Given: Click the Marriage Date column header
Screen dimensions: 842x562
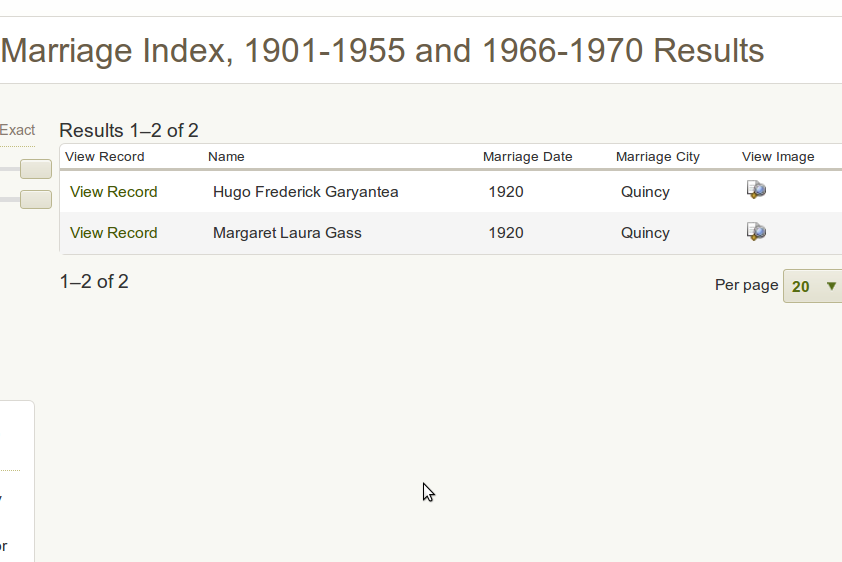Looking at the screenshot, I should (527, 157).
